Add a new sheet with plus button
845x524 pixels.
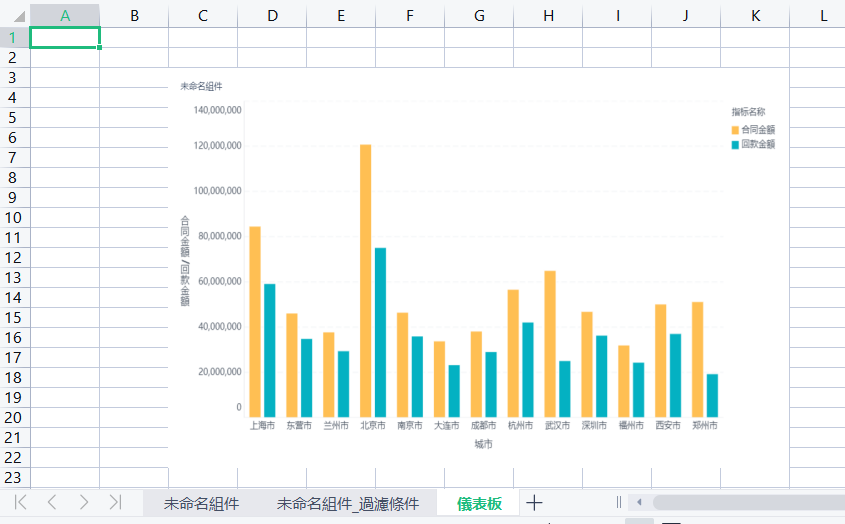(534, 503)
